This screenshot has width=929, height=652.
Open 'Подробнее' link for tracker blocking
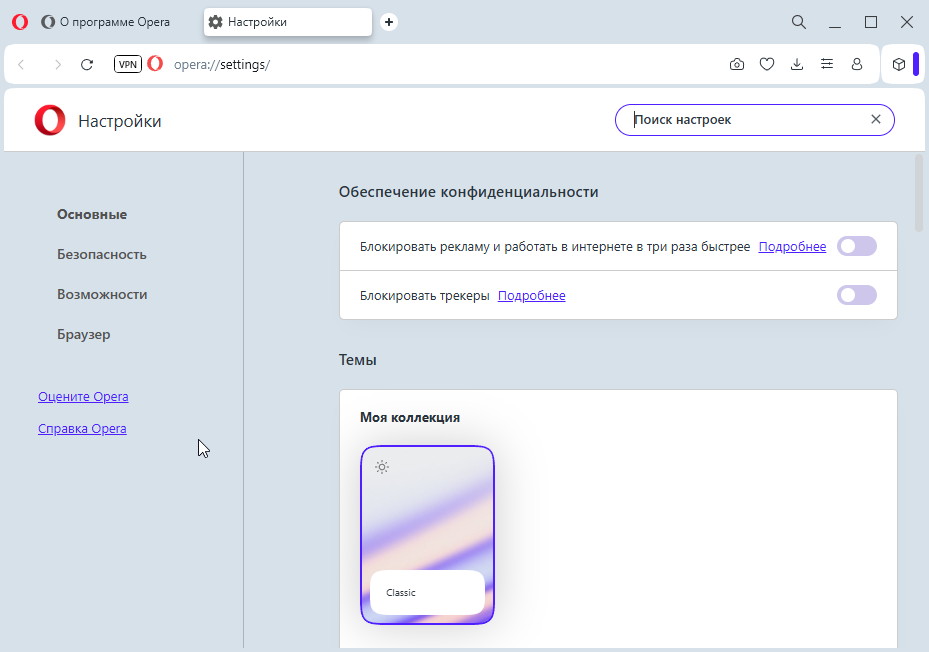[531, 295]
